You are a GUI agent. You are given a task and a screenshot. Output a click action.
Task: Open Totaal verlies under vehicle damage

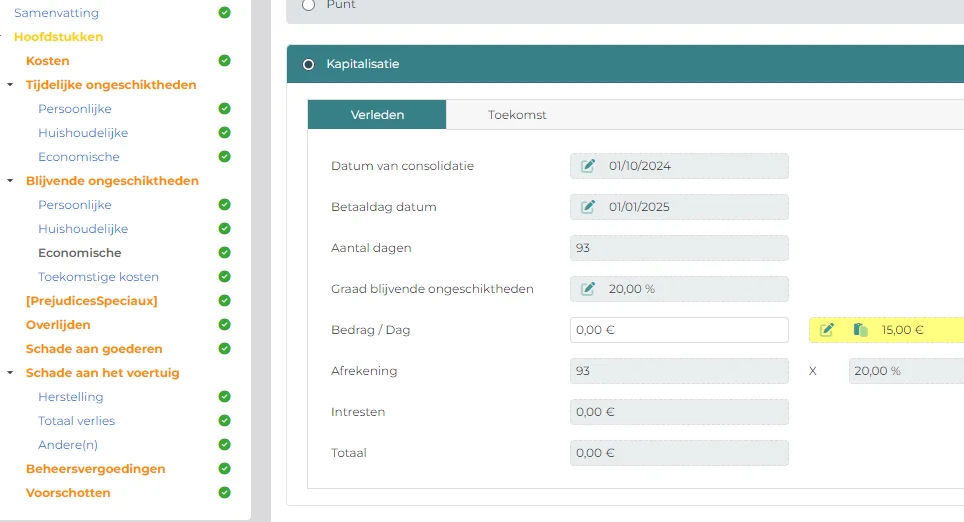click(76, 421)
